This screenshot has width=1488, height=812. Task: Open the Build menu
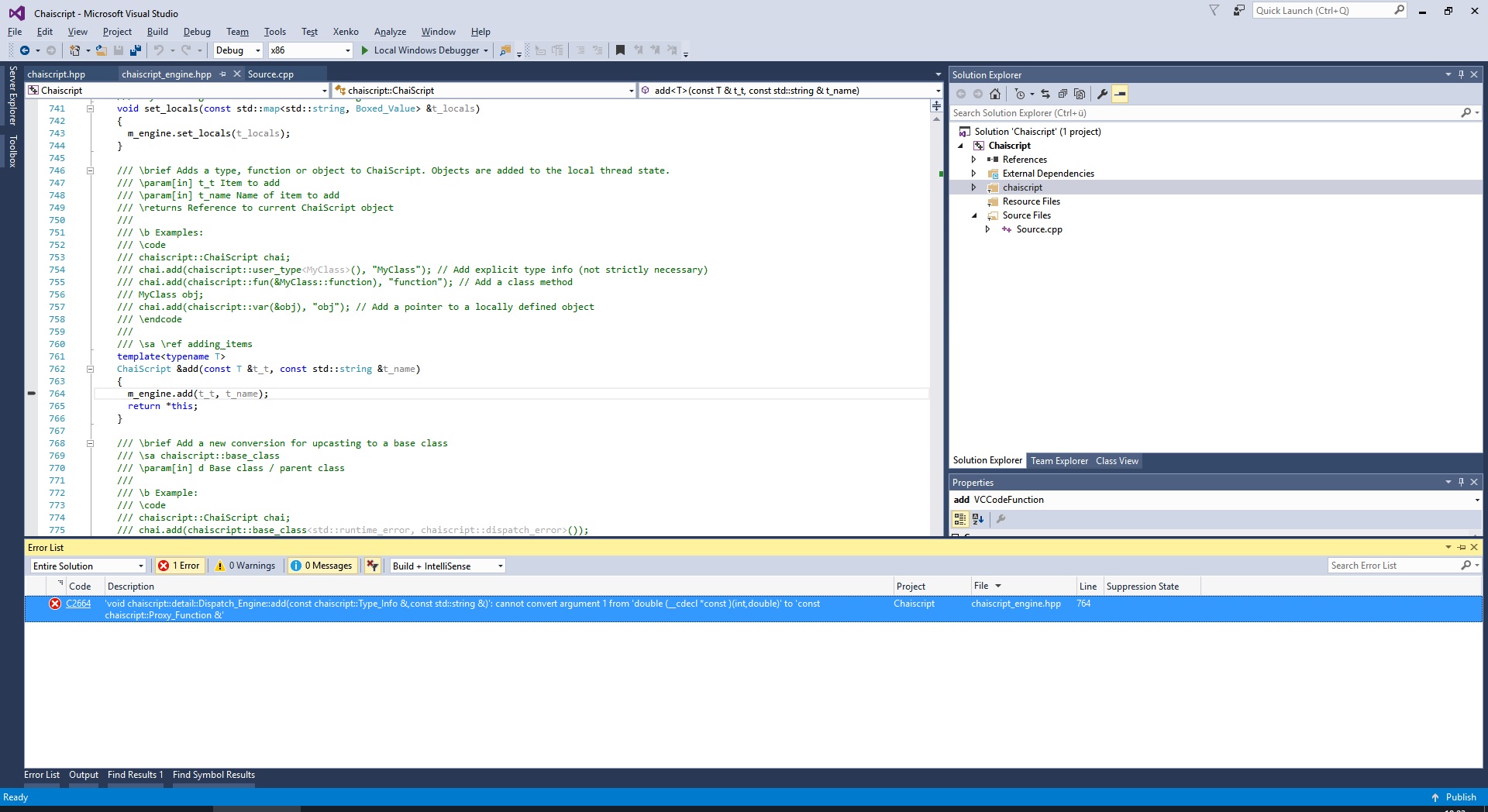click(157, 32)
